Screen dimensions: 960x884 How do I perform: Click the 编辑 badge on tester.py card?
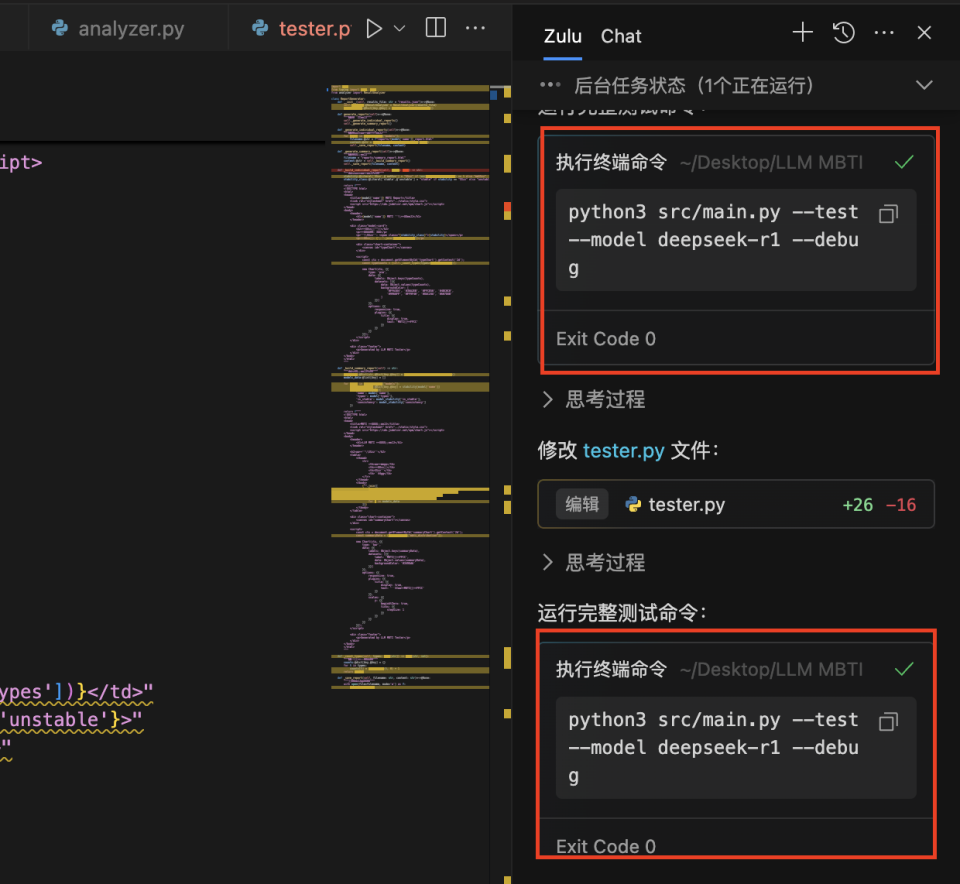pos(582,504)
